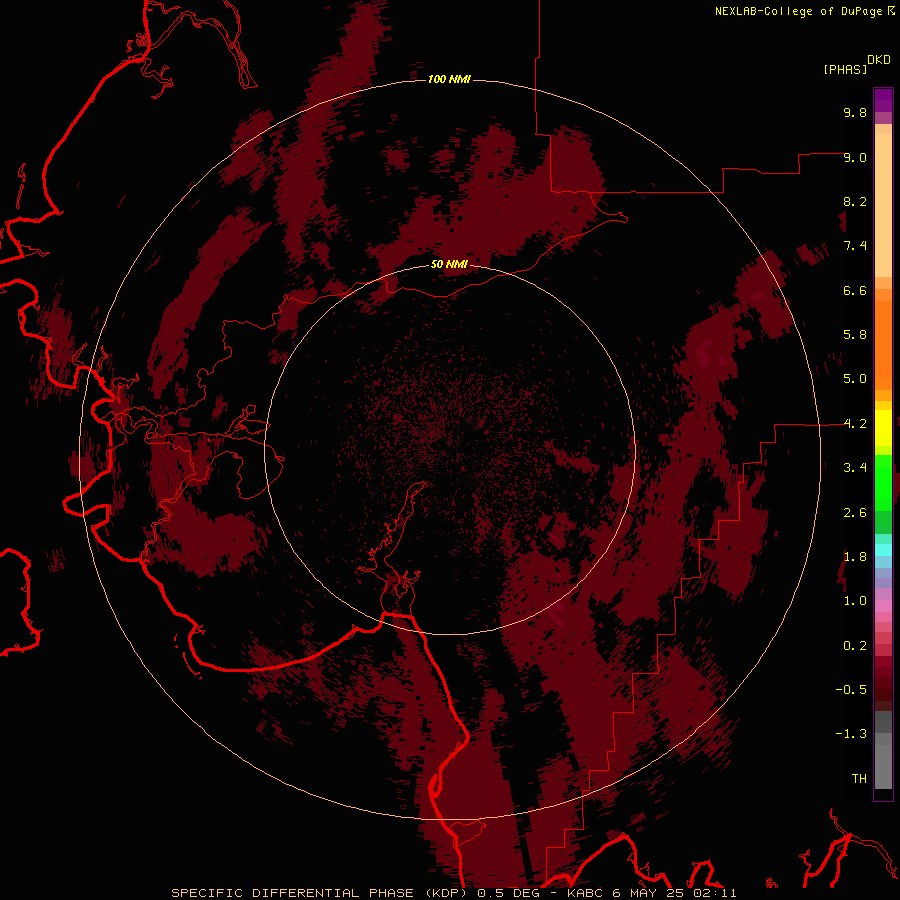The width and height of the screenshot is (900, 900).
Task: Click the 4.2 legend value
Action: 855,424
